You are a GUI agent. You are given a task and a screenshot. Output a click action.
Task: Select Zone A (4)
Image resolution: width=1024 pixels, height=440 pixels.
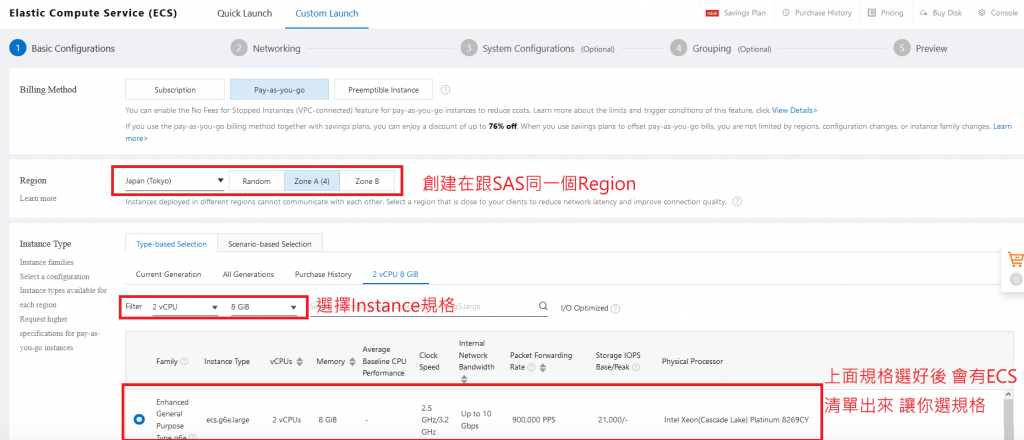312,181
